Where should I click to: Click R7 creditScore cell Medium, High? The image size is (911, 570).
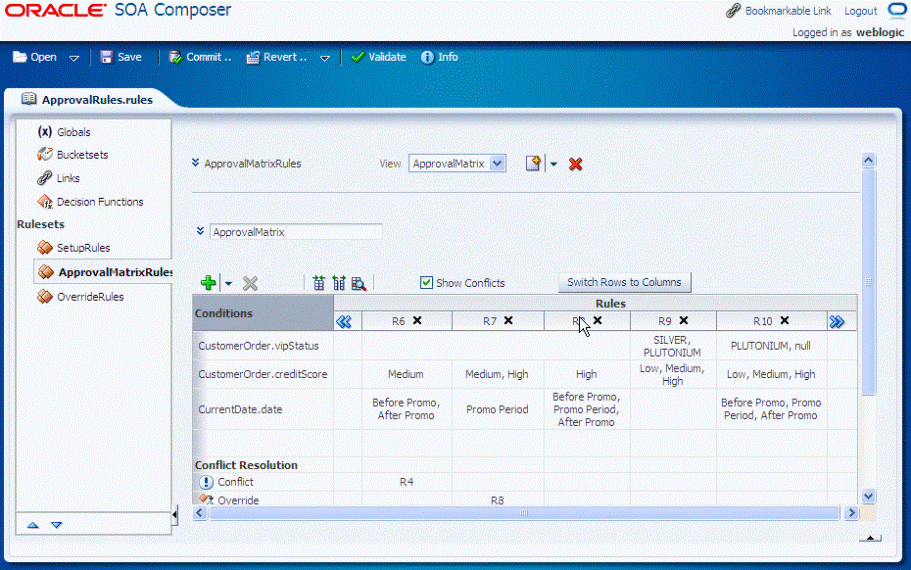[x=497, y=374]
